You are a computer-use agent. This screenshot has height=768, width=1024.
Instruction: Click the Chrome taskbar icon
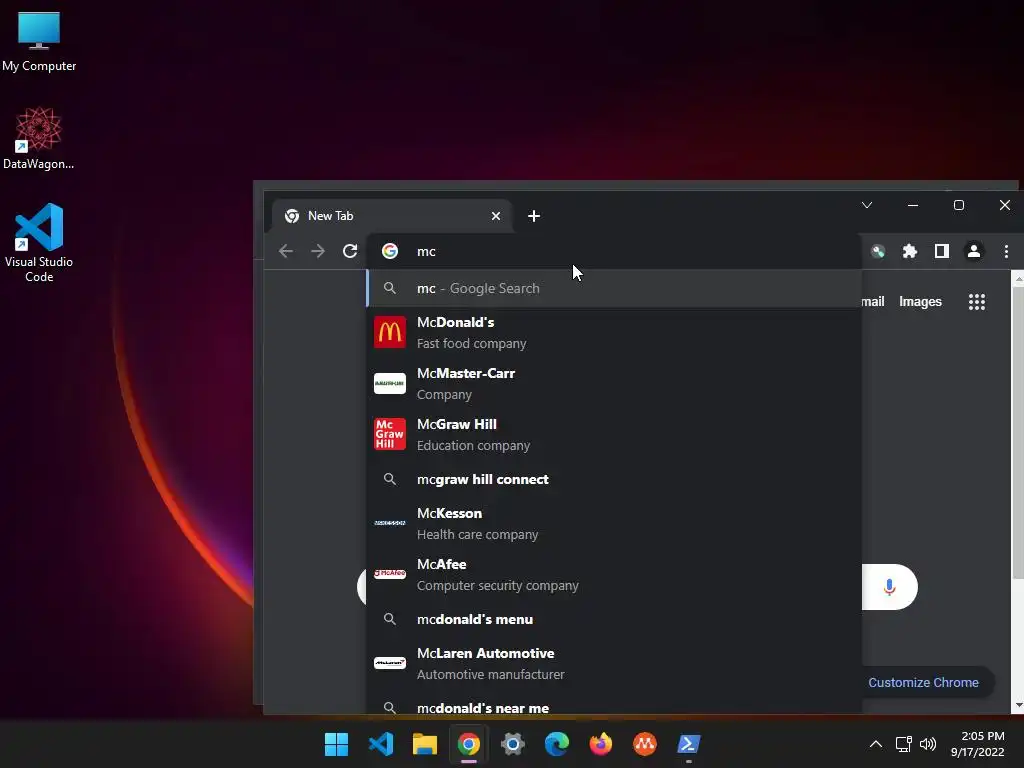tap(469, 744)
